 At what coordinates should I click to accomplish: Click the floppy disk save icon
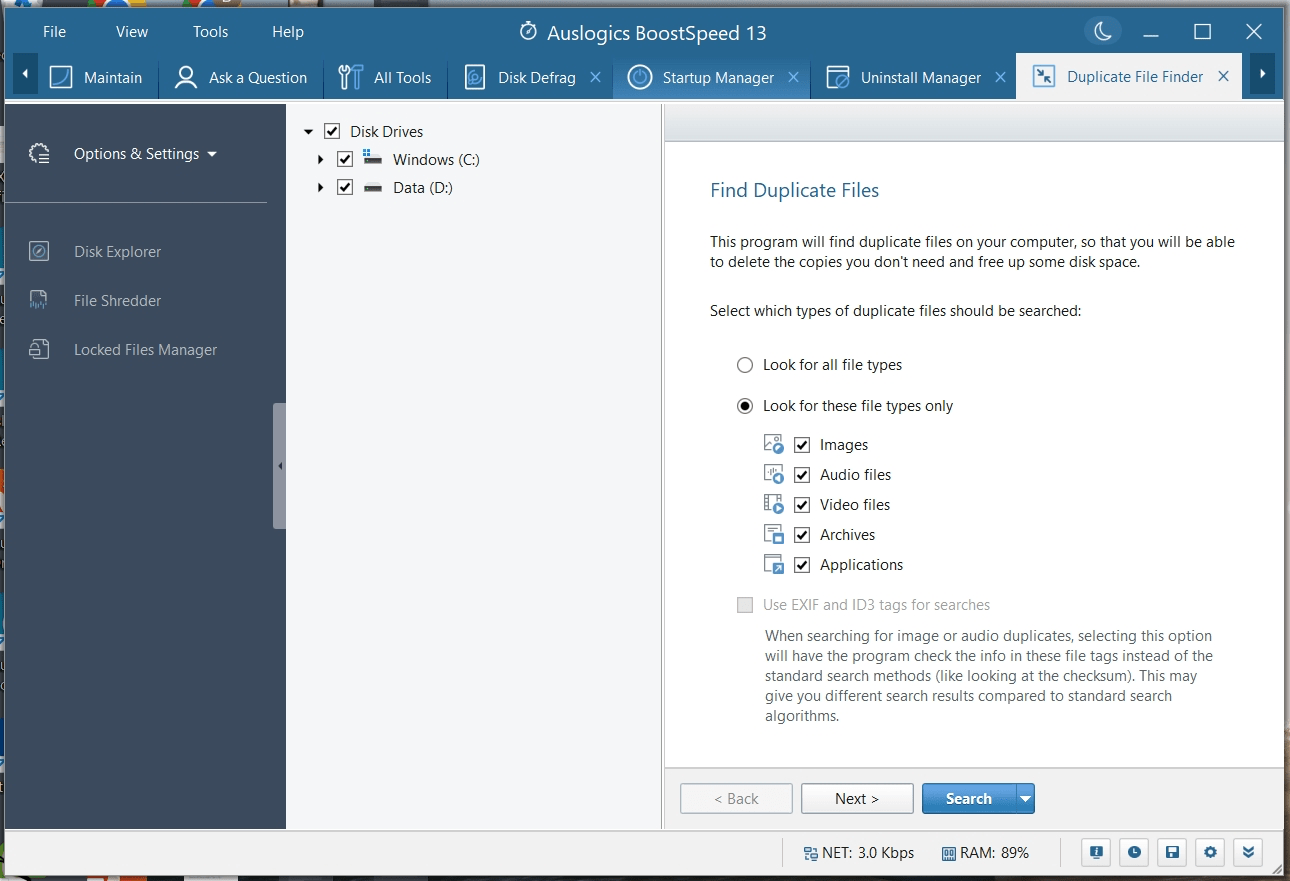coord(1172,852)
